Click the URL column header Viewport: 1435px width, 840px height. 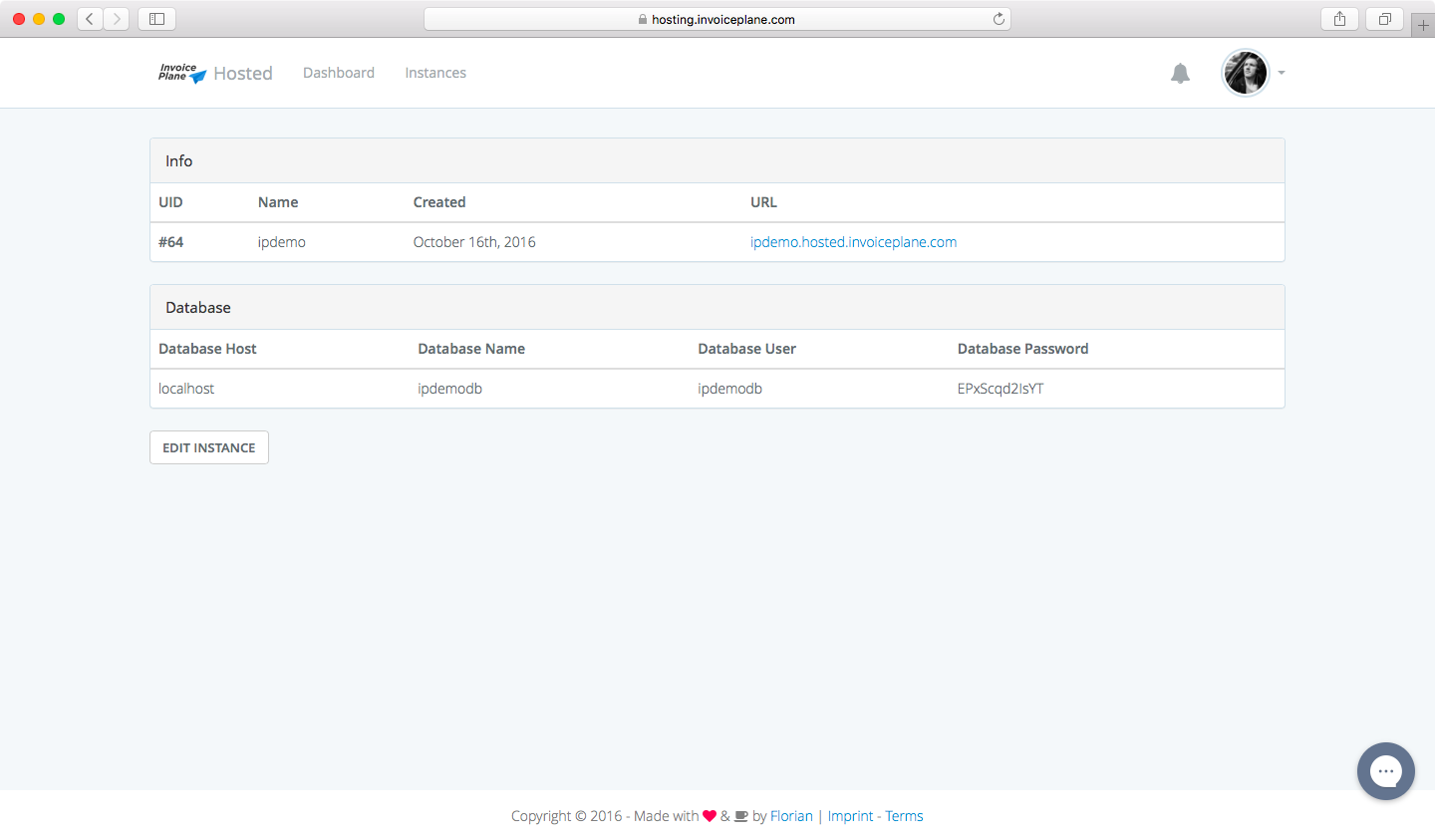coord(763,202)
